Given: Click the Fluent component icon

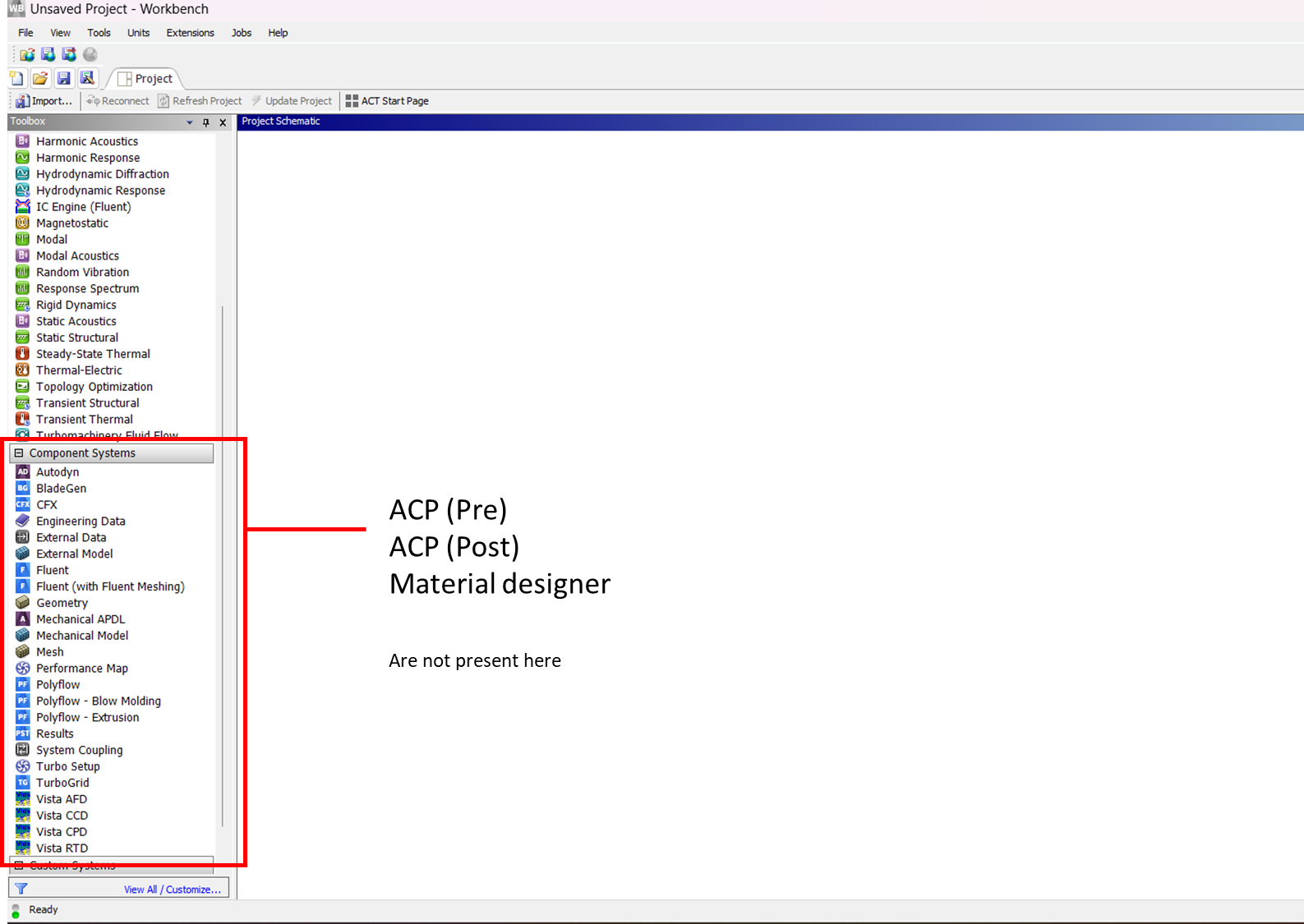Looking at the screenshot, I should click(x=23, y=570).
